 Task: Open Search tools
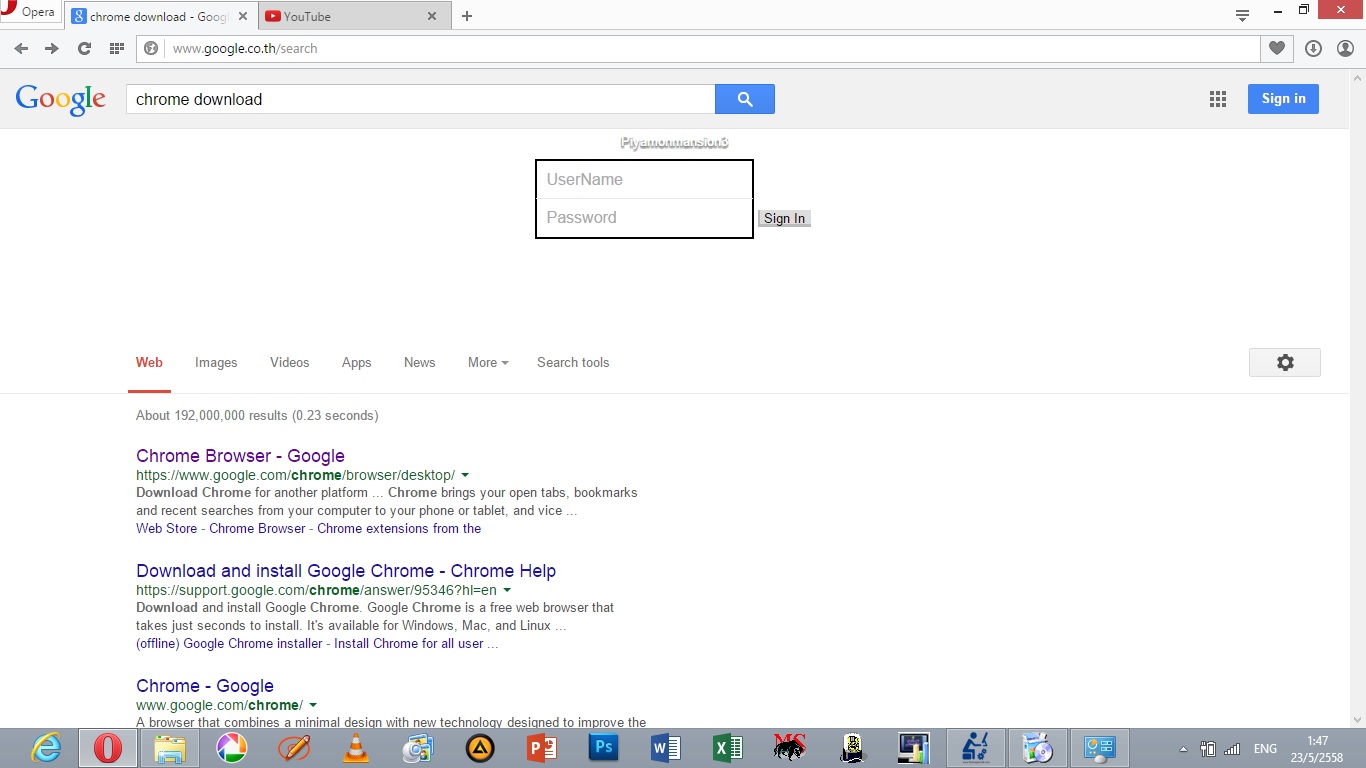[573, 363]
